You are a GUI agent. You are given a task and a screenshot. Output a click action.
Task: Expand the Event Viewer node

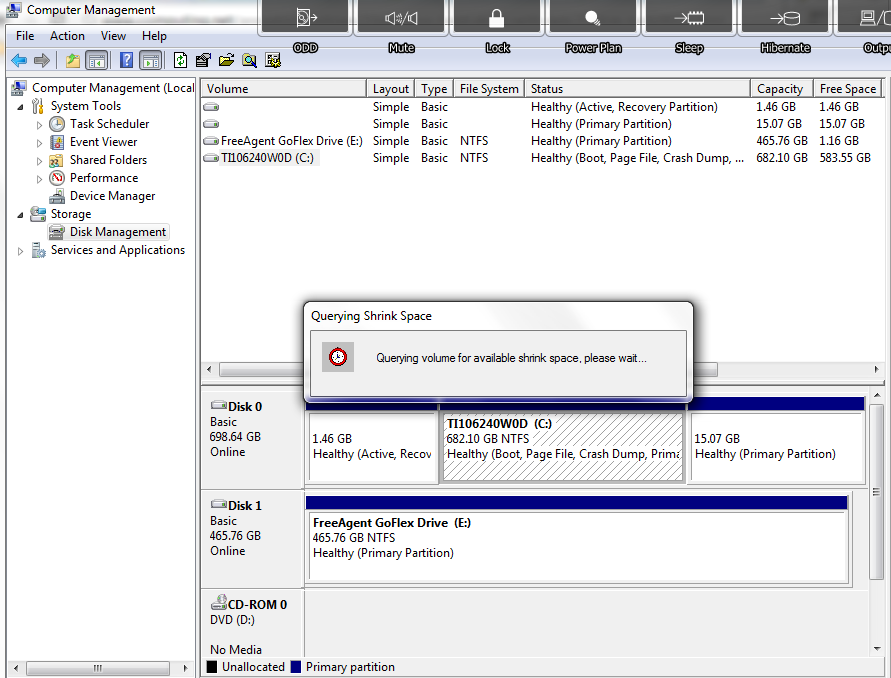coord(39,143)
